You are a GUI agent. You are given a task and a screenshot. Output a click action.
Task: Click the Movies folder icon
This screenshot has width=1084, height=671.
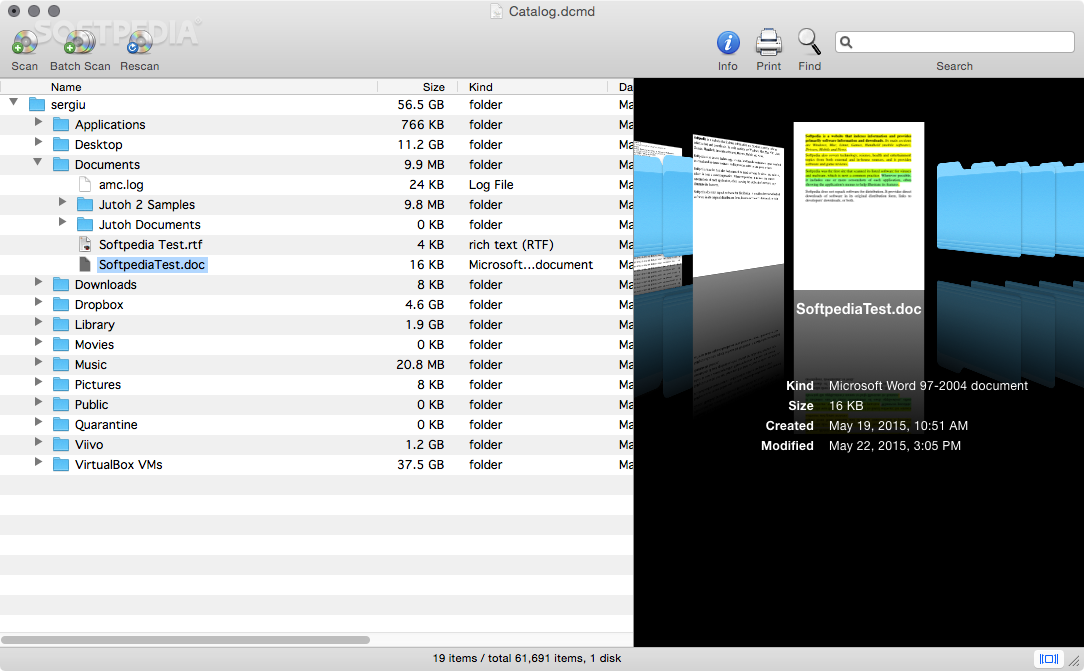[61, 345]
